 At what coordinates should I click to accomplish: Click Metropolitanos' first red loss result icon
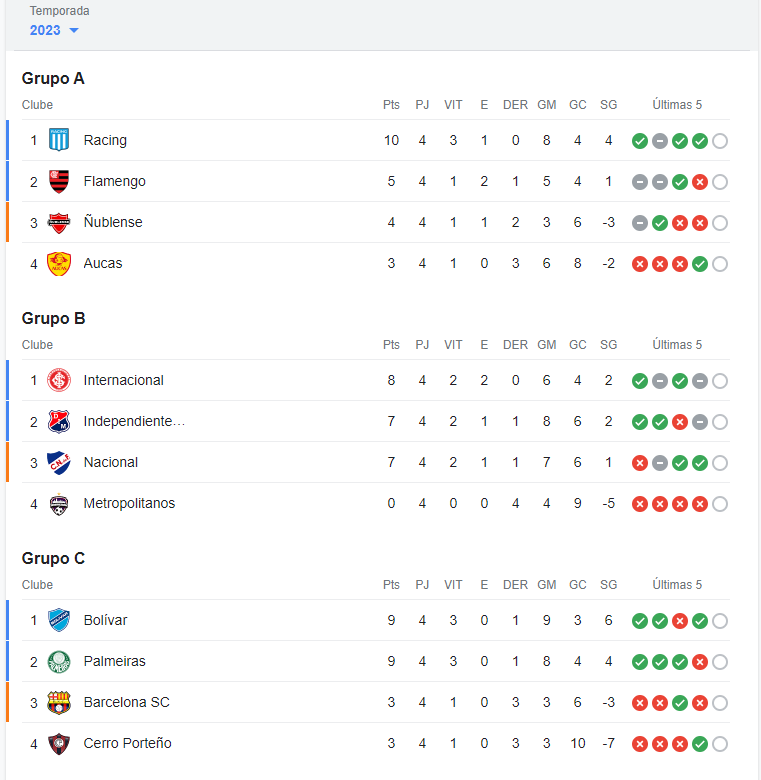tap(640, 504)
